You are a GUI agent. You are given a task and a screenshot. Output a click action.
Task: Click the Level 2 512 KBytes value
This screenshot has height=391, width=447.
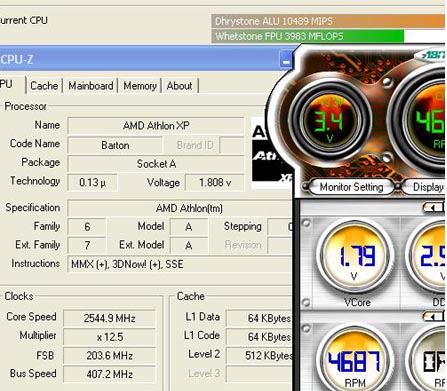pos(259,356)
